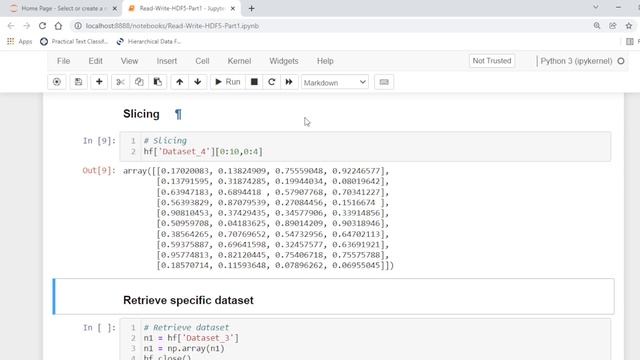
Task: Go back in browser history
Action: click(x=11, y=26)
